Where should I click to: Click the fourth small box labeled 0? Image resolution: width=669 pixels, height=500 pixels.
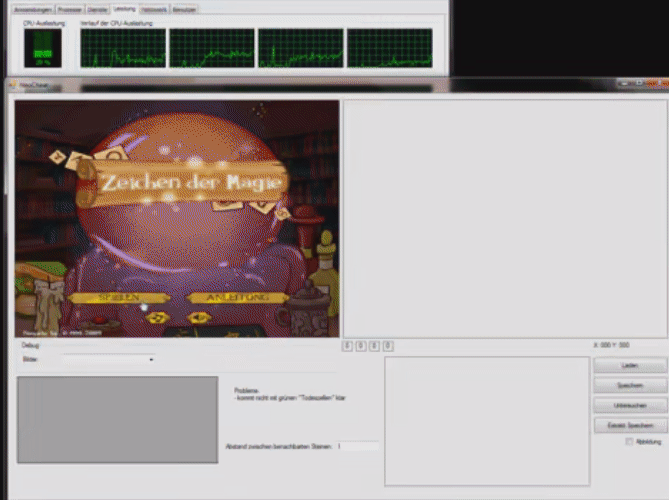point(388,346)
